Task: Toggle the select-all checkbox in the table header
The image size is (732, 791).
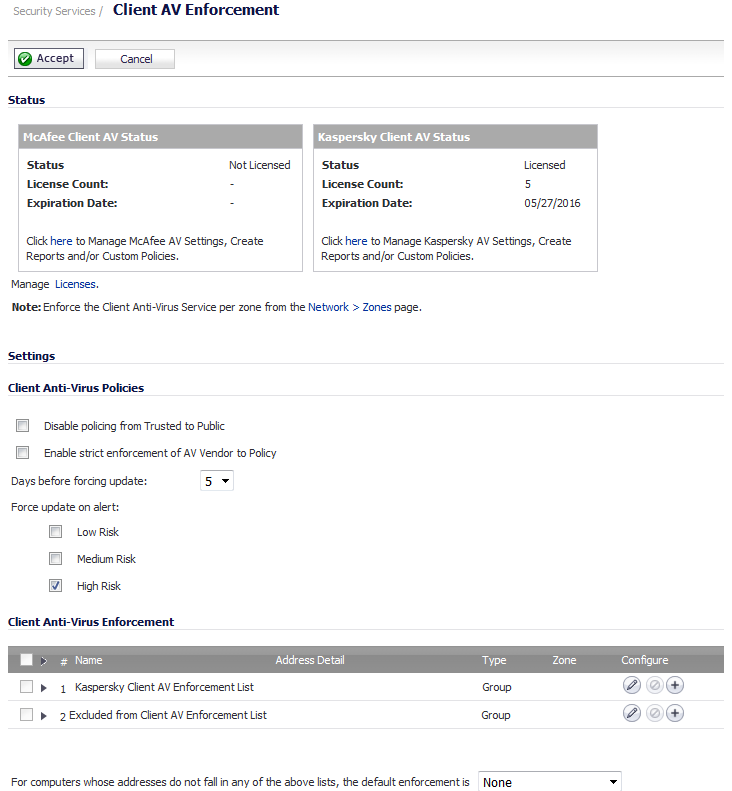Action: pos(26,659)
